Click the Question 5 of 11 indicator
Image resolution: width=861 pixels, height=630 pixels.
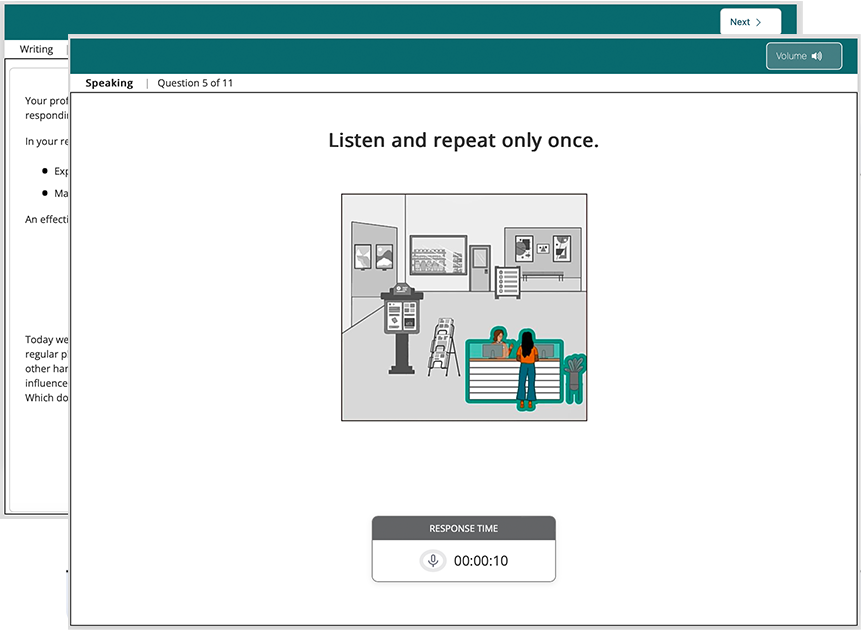[x=195, y=83]
